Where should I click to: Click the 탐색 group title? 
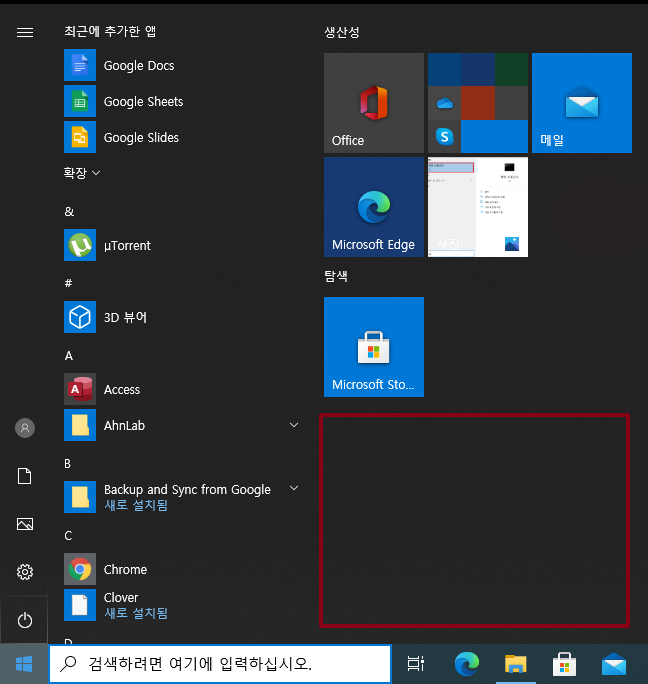click(336, 276)
